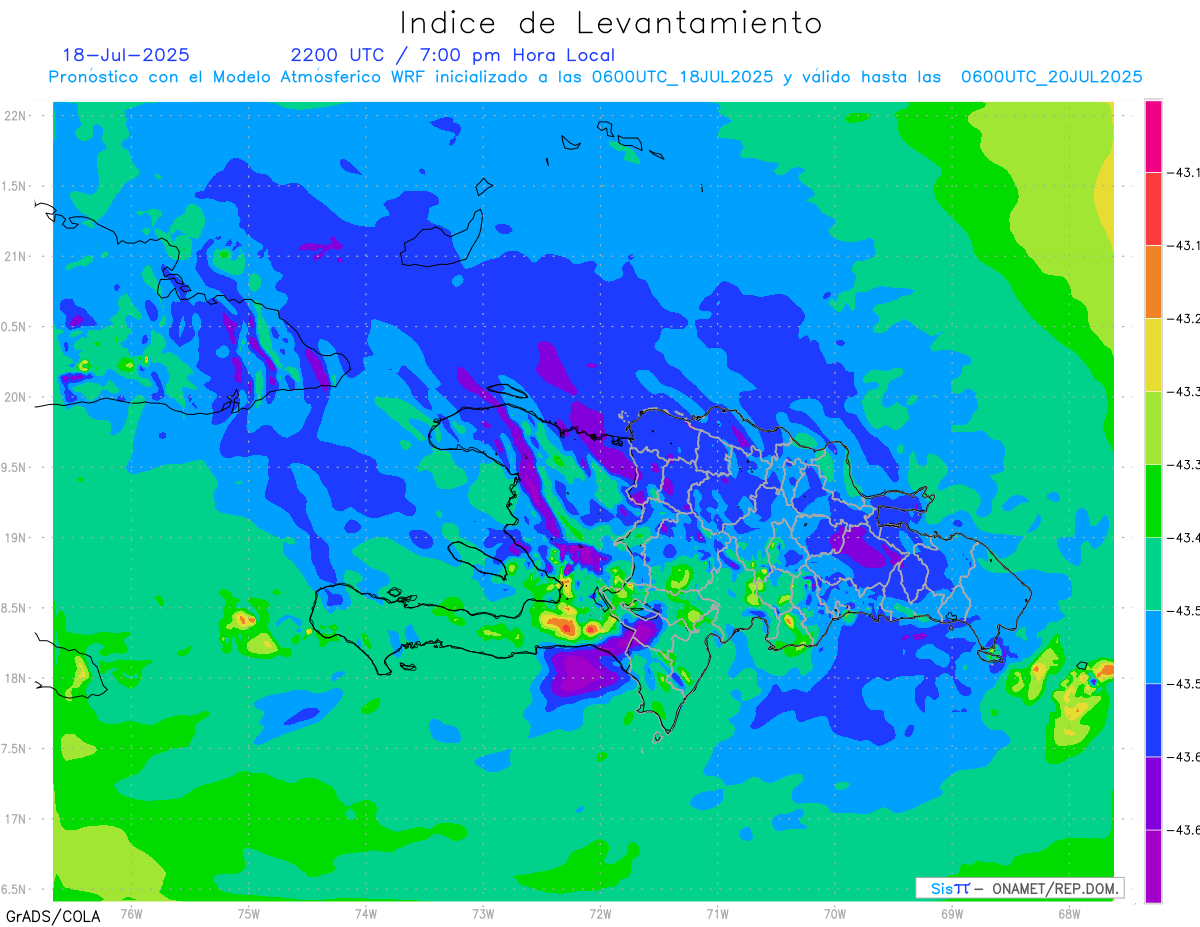Pick the light blue legend swatch
The height and width of the screenshot is (927, 1200).
(1153, 647)
